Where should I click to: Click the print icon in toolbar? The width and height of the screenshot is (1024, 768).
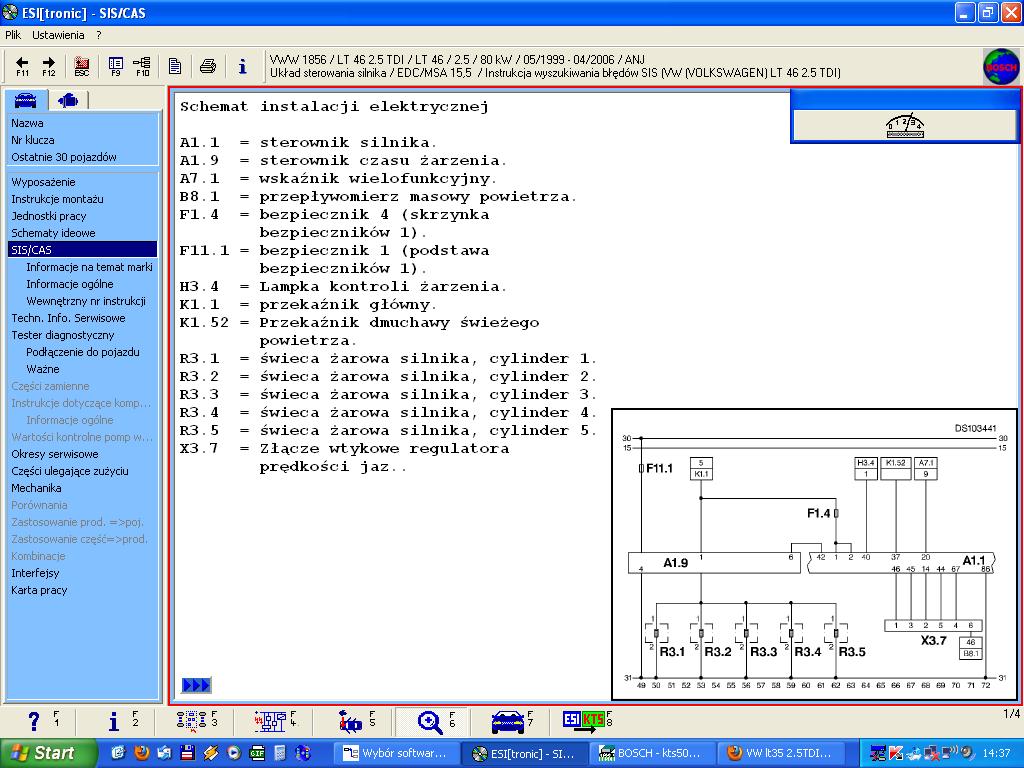(x=208, y=66)
